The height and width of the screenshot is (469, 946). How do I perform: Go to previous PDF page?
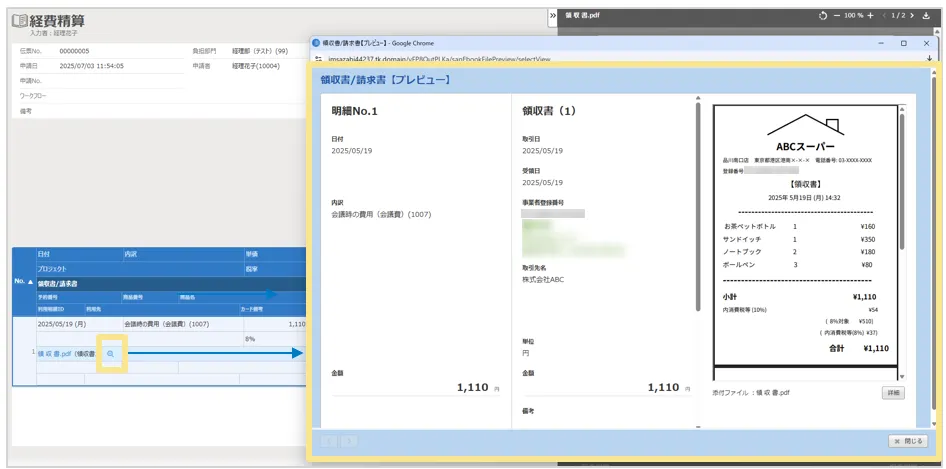coord(885,15)
